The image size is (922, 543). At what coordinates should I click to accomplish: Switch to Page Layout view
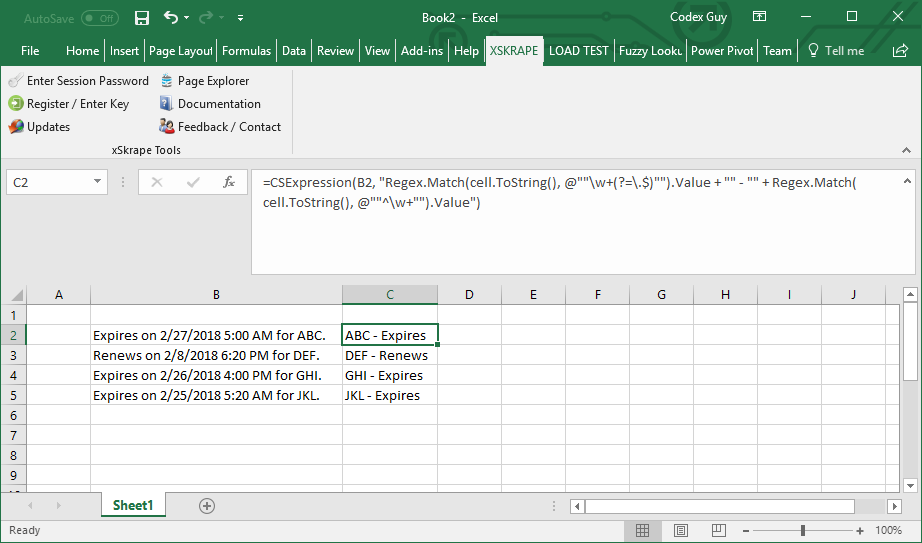(680, 531)
